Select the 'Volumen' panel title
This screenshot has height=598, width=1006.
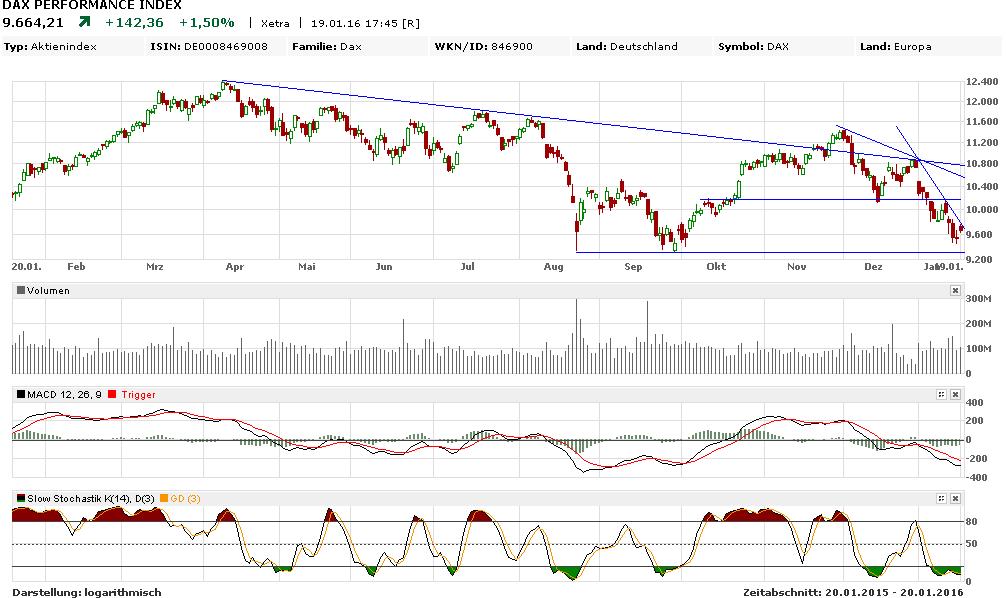point(48,291)
